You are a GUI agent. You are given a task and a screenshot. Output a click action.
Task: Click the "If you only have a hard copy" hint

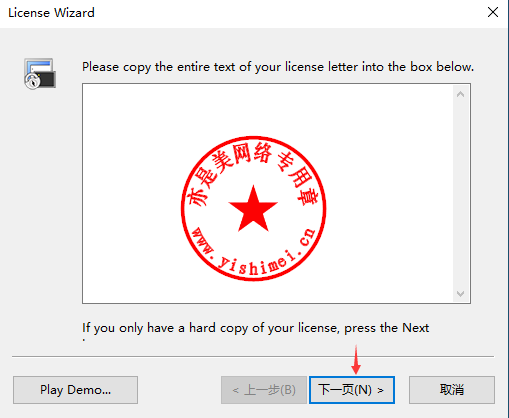point(255,328)
